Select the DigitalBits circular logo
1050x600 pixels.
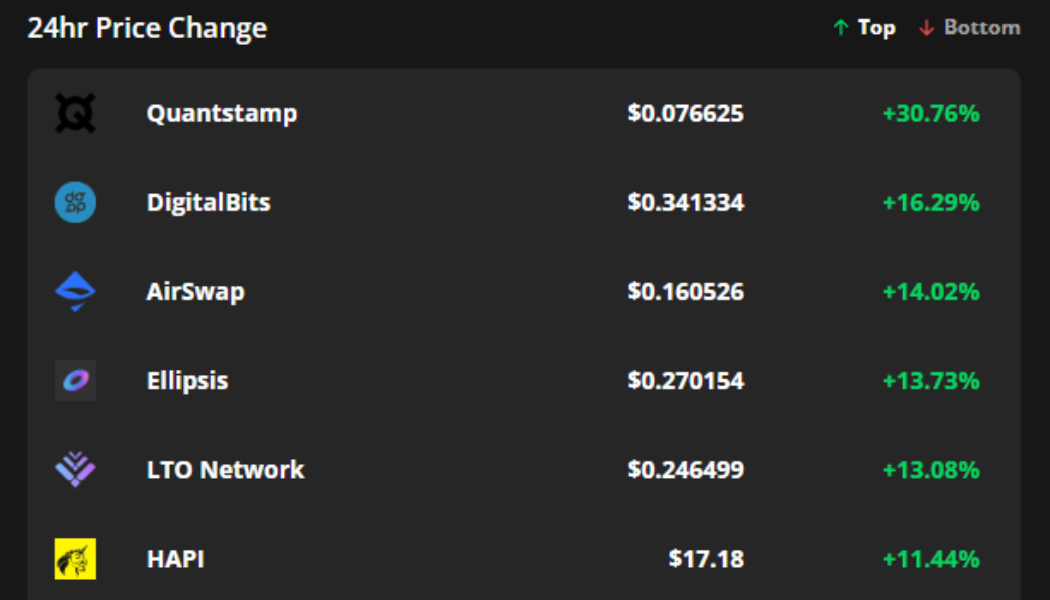click(76, 202)
